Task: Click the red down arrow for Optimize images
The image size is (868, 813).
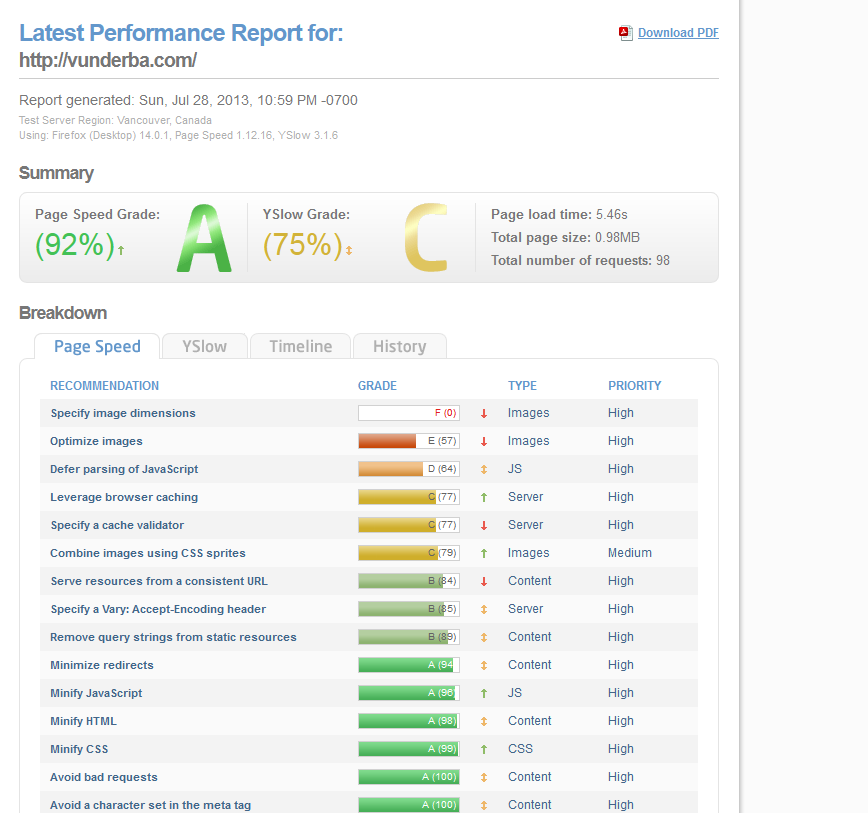Action: tap(484, 441)
